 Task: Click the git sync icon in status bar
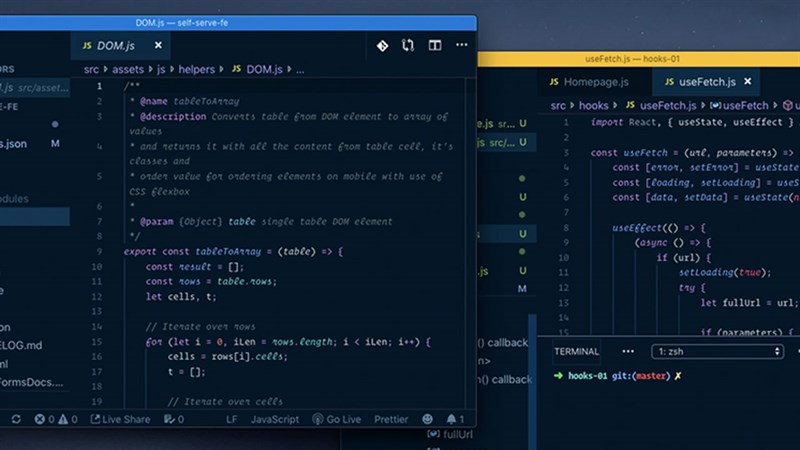pyautogui.click(x=15, y=419)
